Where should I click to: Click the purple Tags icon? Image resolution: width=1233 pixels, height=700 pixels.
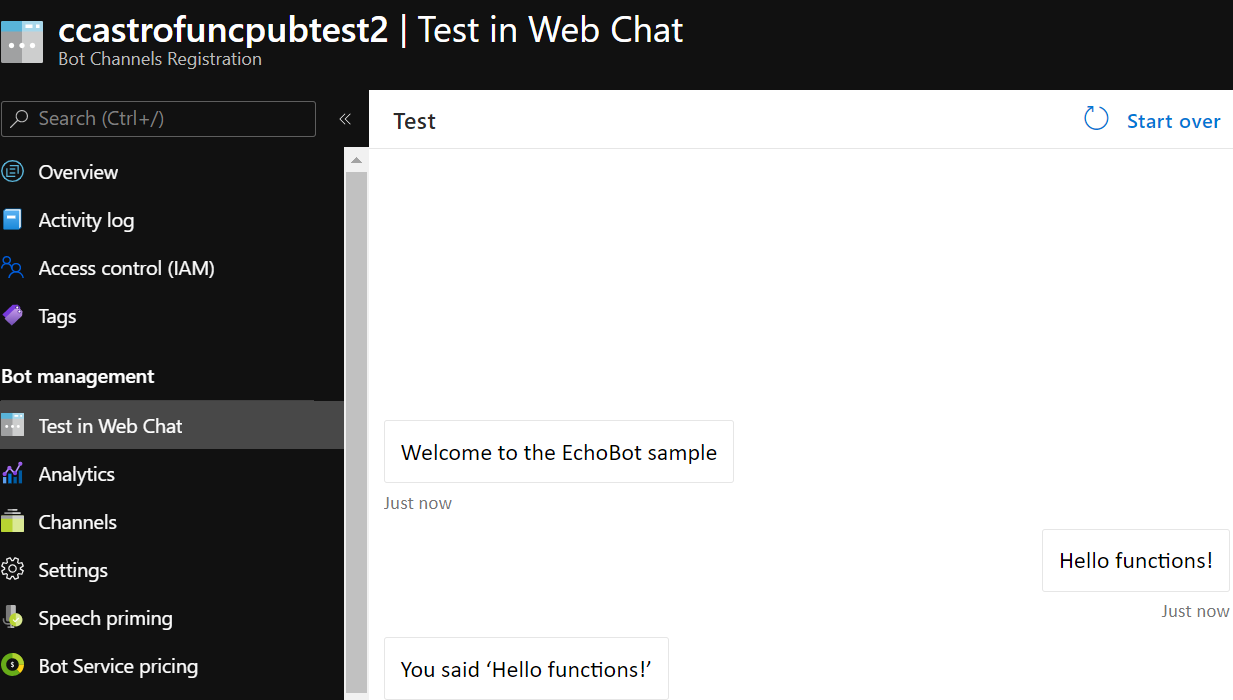[13, 316]
